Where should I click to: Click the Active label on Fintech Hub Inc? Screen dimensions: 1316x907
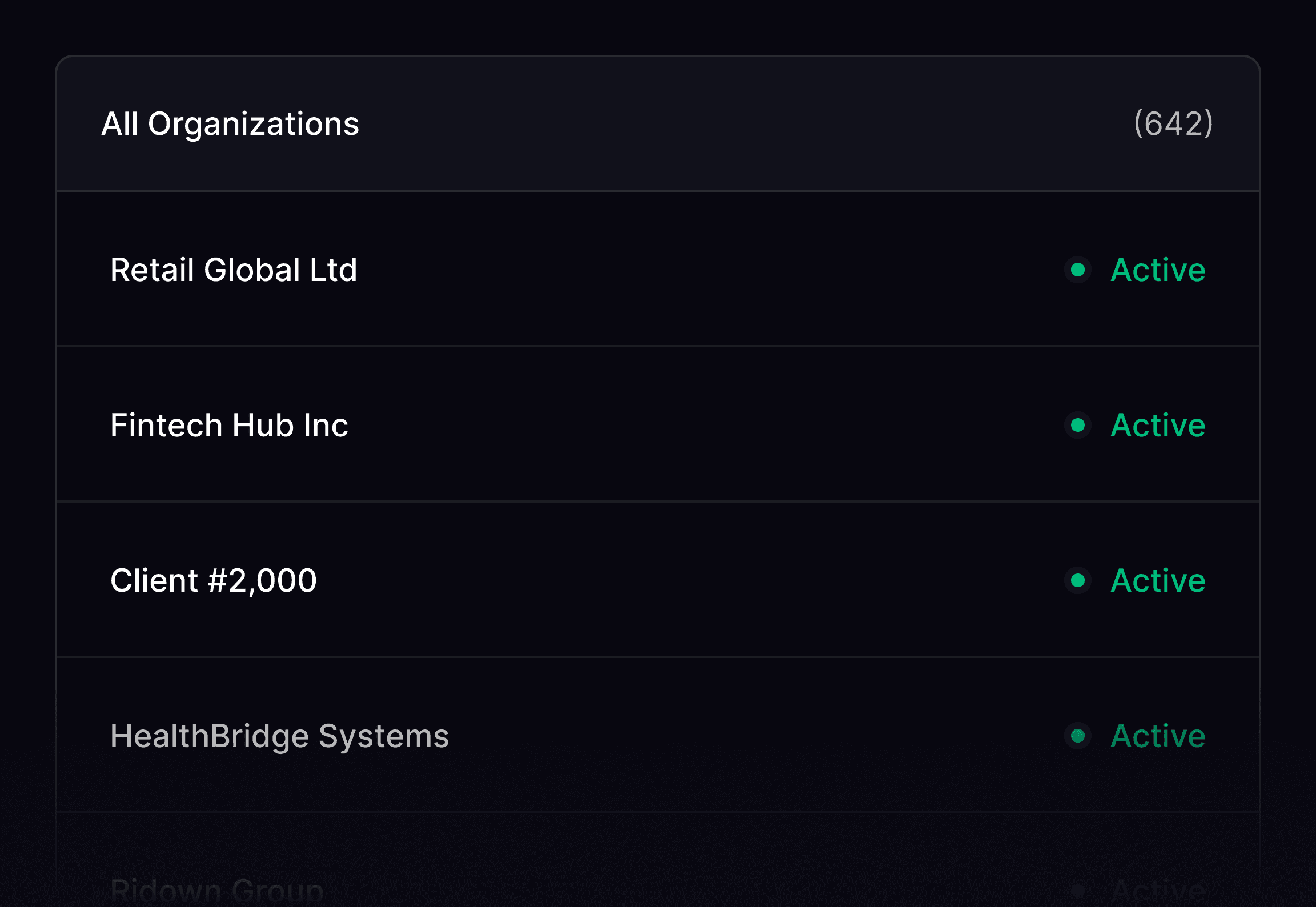1158,425
